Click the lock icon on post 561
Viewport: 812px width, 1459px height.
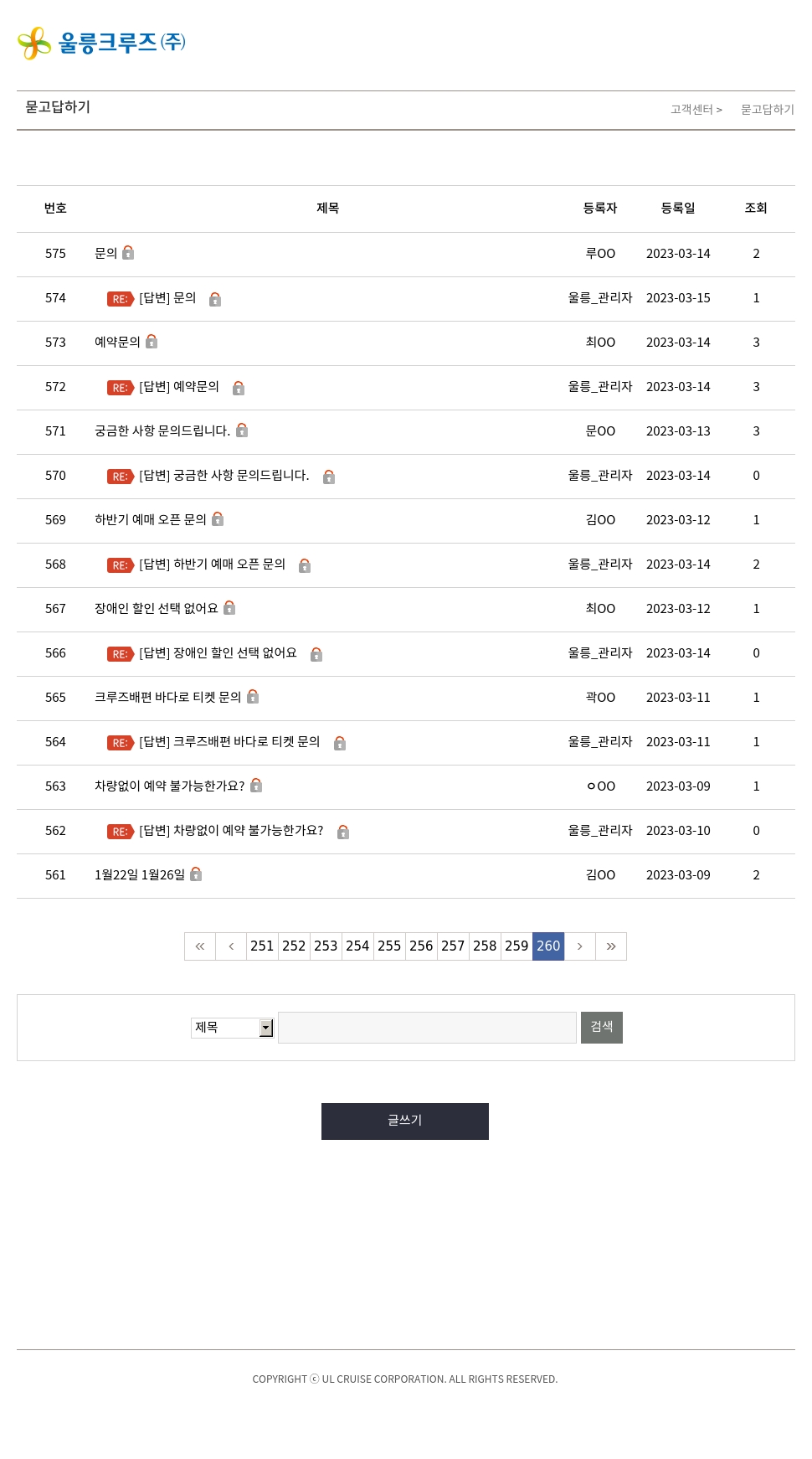pyautogui.click(x=196, y=874)
